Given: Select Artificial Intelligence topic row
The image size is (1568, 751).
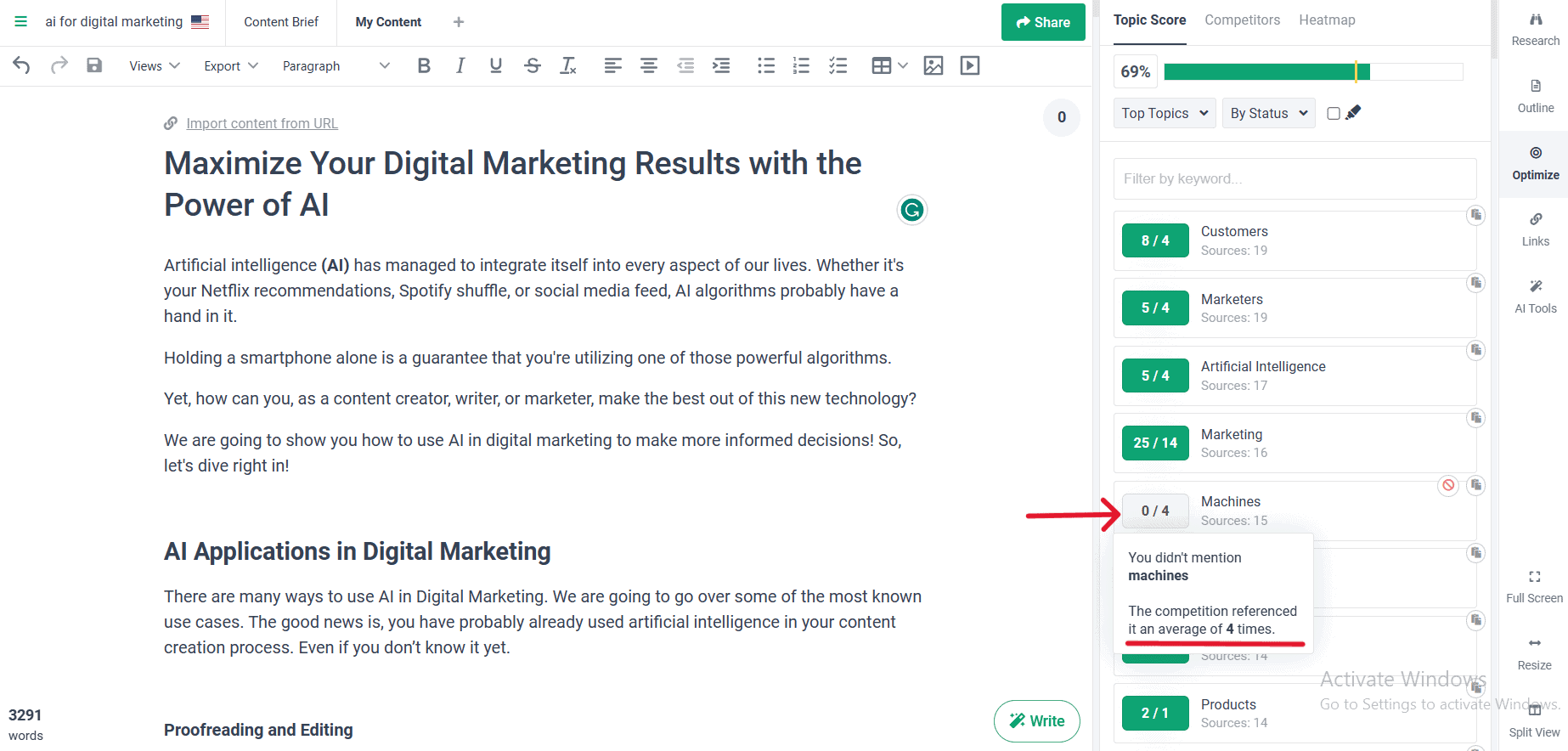Looking at the screenshot, I should click(x=1294, y=375).
